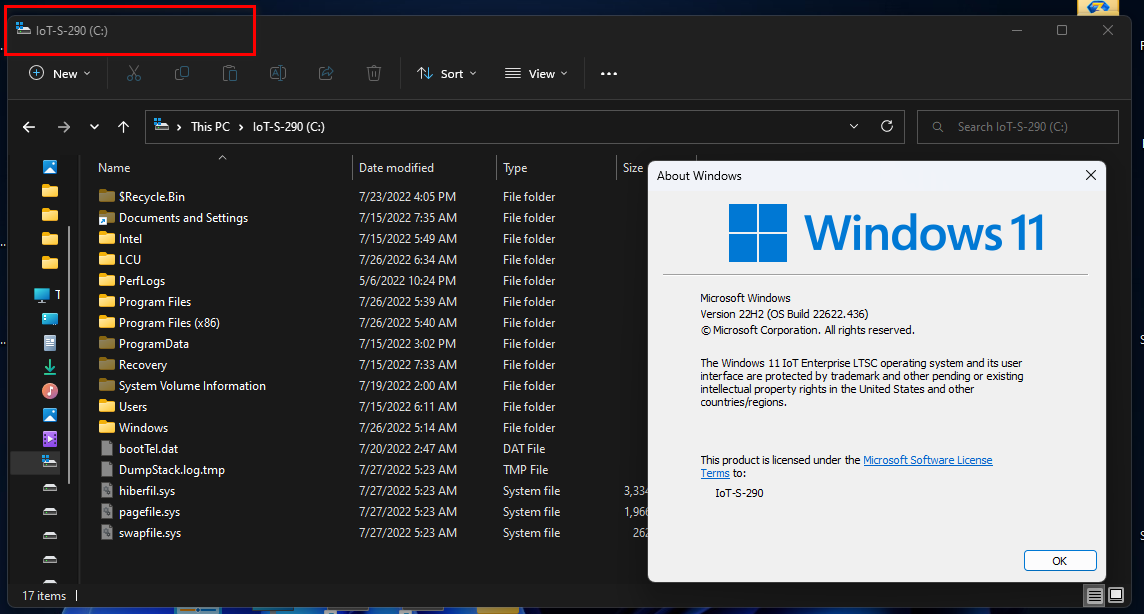Switch to large icons view in status bar

pyautogui.click(x=1116, y=596)
